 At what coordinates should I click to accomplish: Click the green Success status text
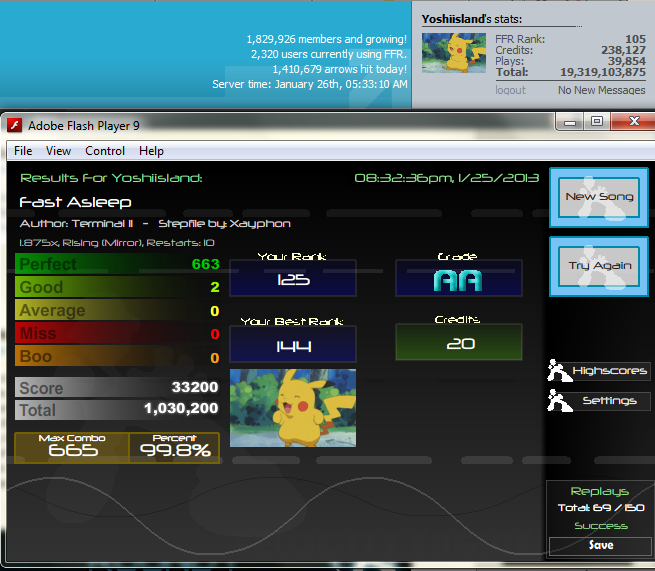601,526
